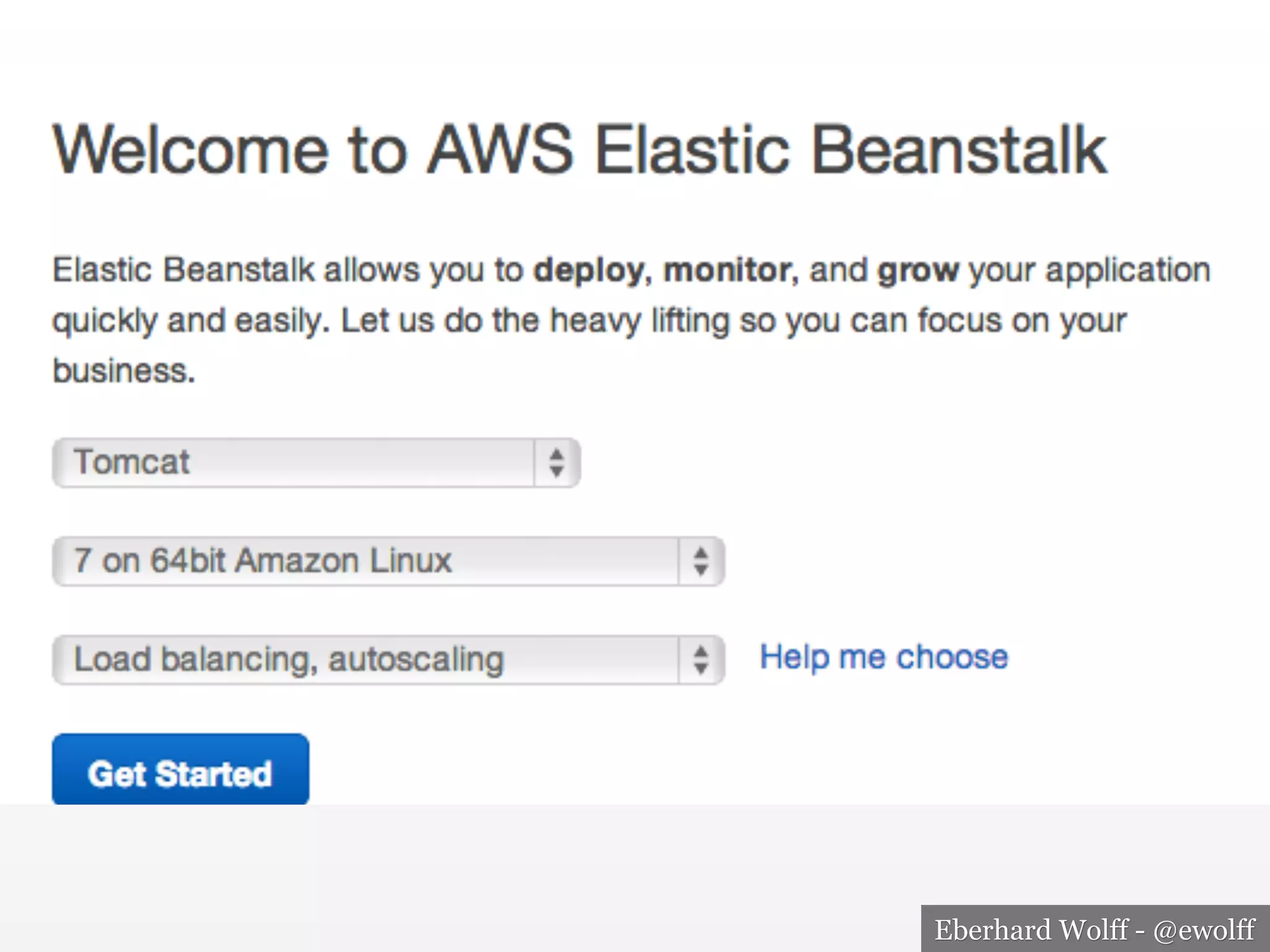Image resolution: width=1270 pixels, height=952 pixels.
Task: Click the Eberhard Wolff name in footer
Action: click(1031, 930)
